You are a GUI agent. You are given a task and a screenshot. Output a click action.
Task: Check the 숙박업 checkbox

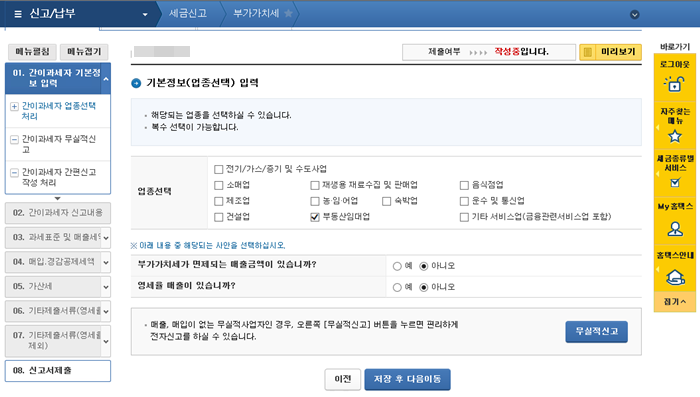tap(387, 201)
